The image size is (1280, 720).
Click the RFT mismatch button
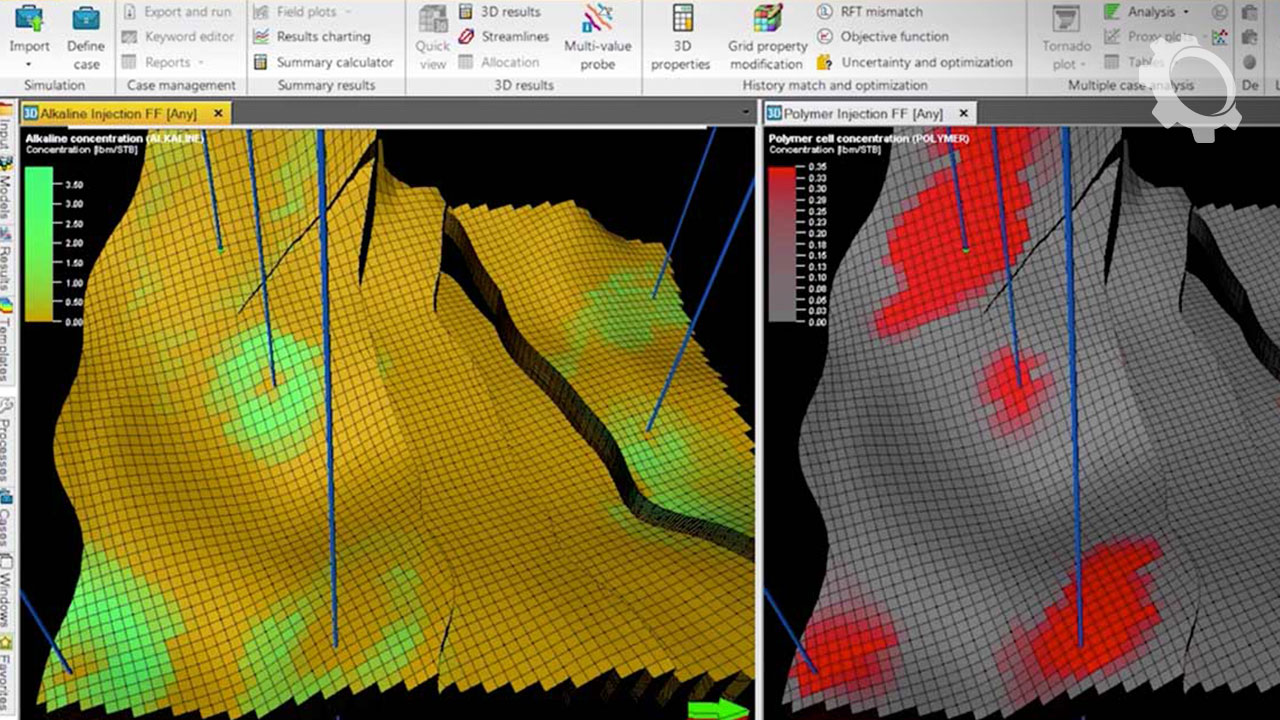point(869,12)
